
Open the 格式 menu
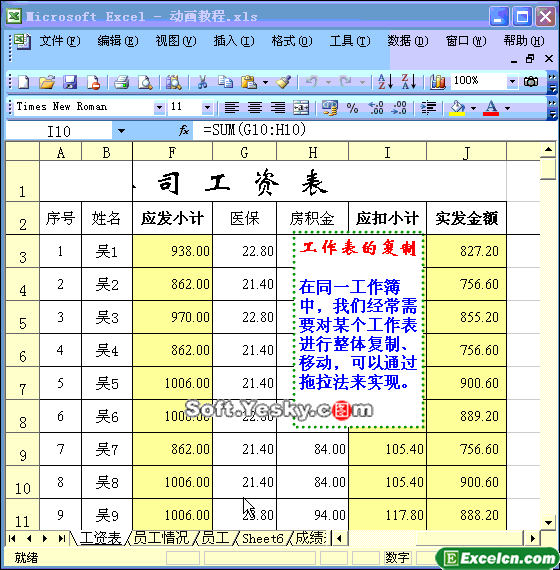click(292, 41)
